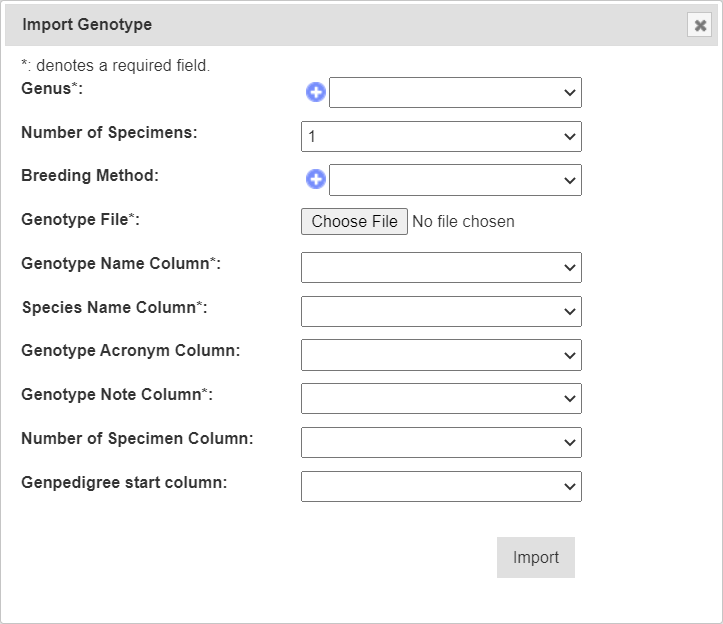Open the Genus dropdown

point(455,93)
